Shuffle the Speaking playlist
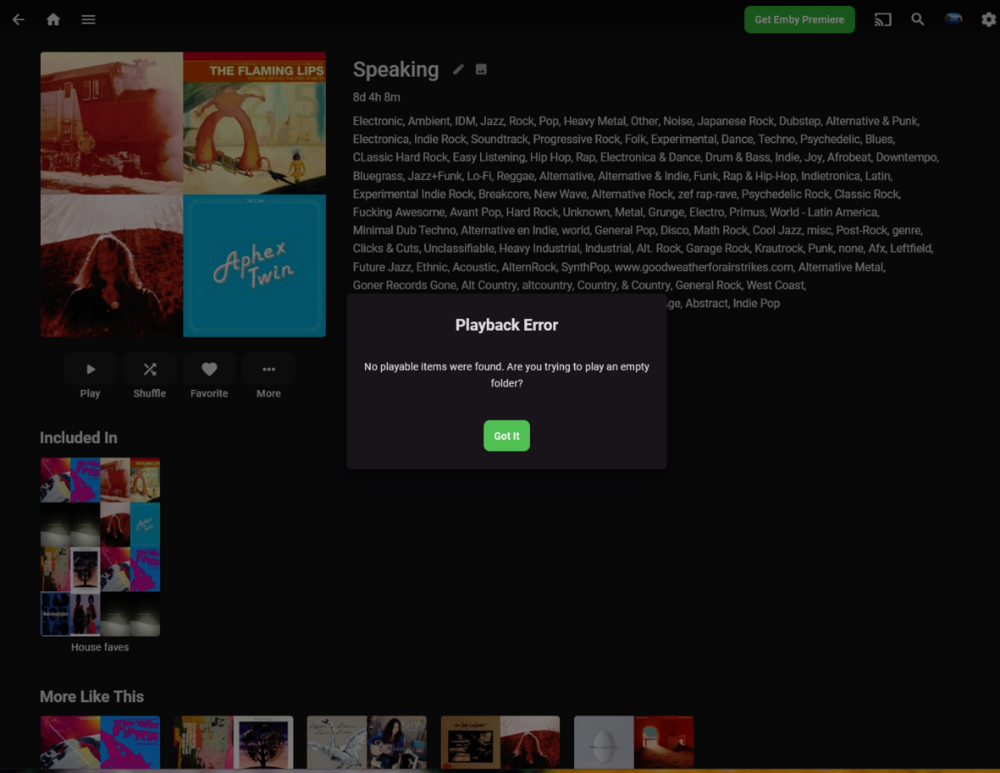Viewport: 1000px width, 773px height. pos(149,368)
